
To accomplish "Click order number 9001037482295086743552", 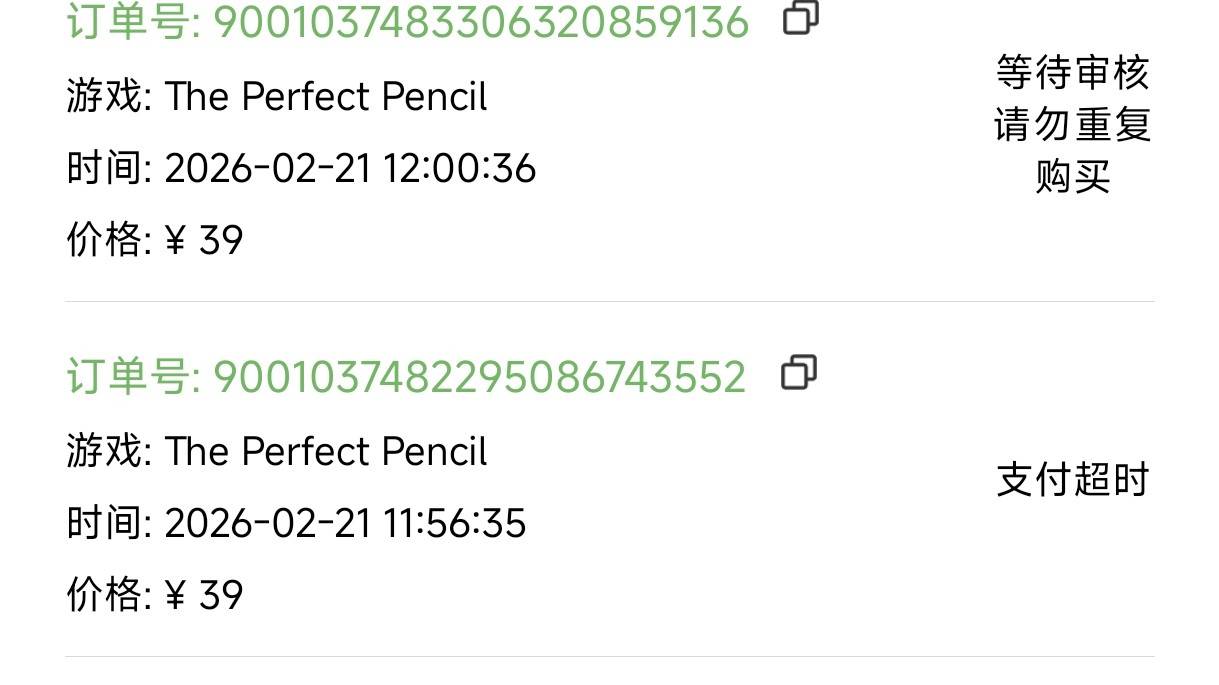I will point(480,377).
